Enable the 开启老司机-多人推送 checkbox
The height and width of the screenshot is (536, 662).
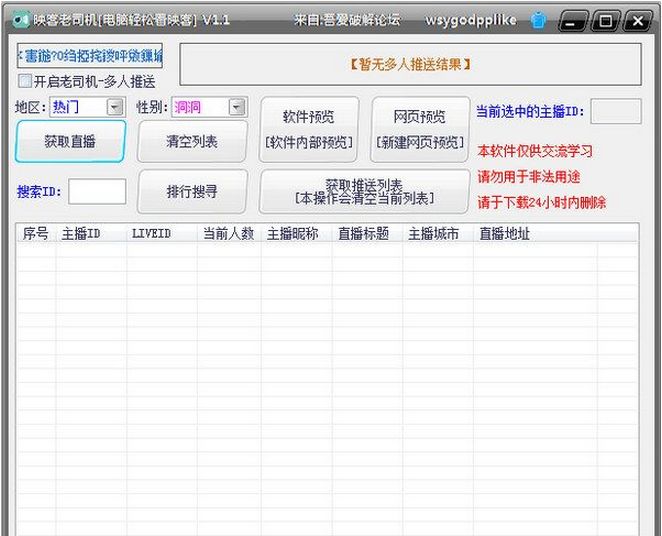[x=25, y=81]
